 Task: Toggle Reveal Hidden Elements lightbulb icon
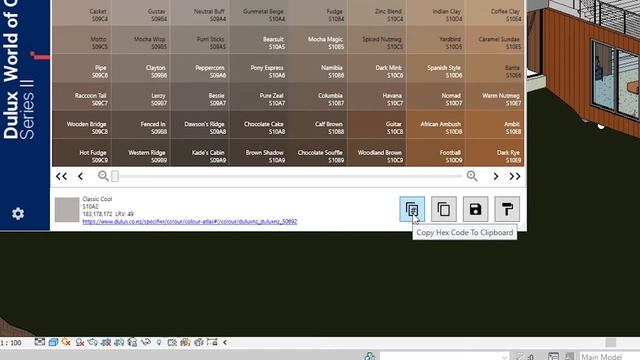(x=159, y=342)
